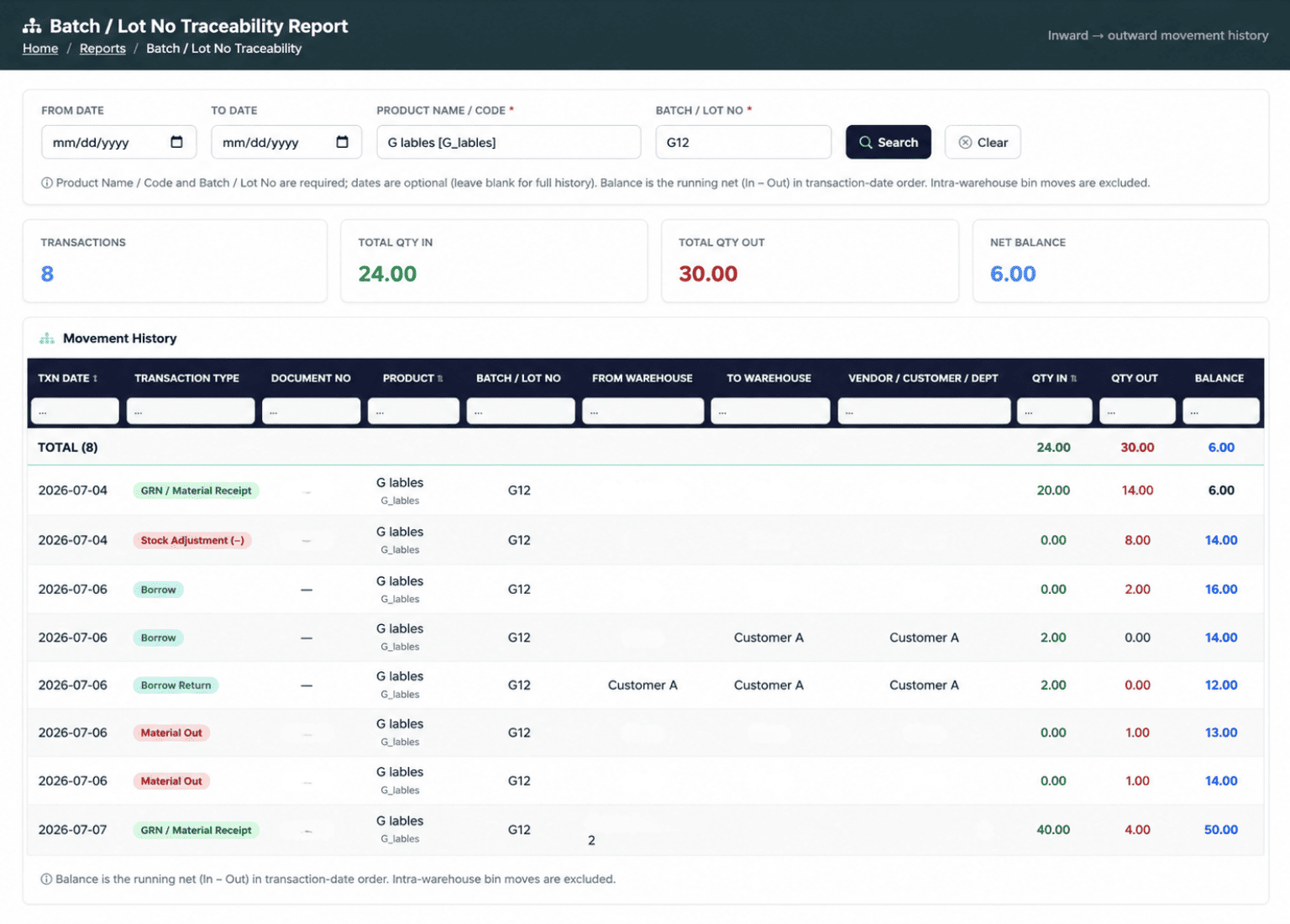
Task: Click the FROM WAREHOUSE column header
Action: click(642, 379)
